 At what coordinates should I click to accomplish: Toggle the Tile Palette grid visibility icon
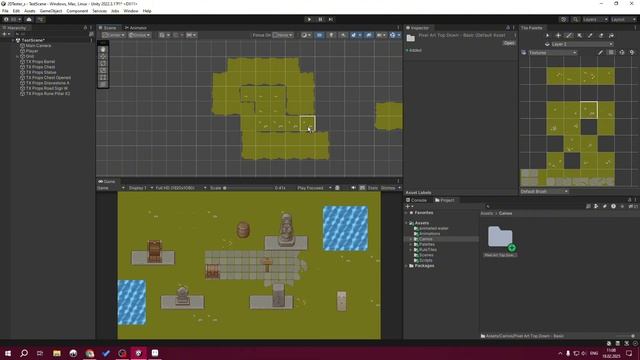[611, 53]
